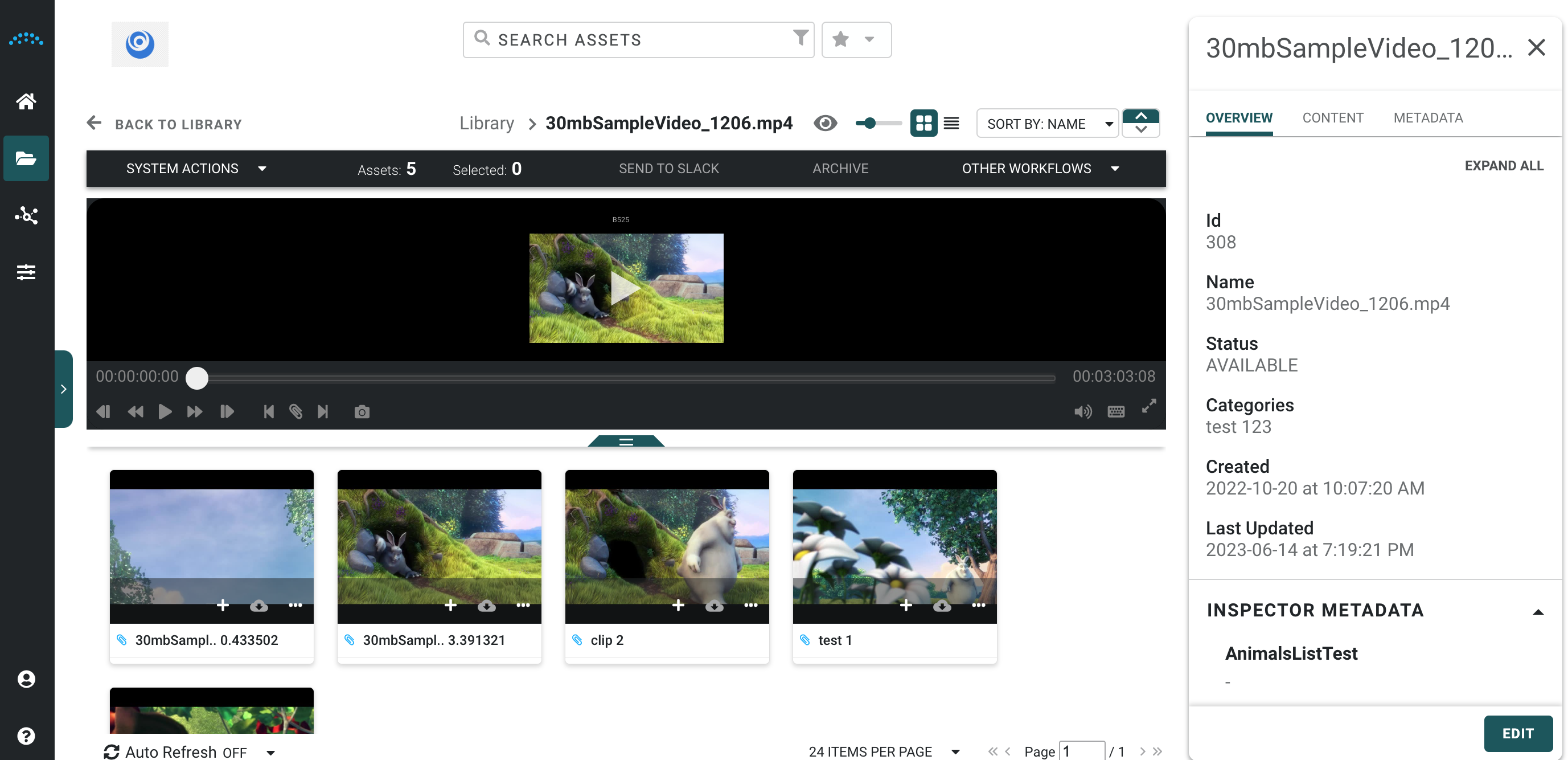Switch to the Metadata tab
This screenshot has height=760, width=1568.
pos(1427,118)
